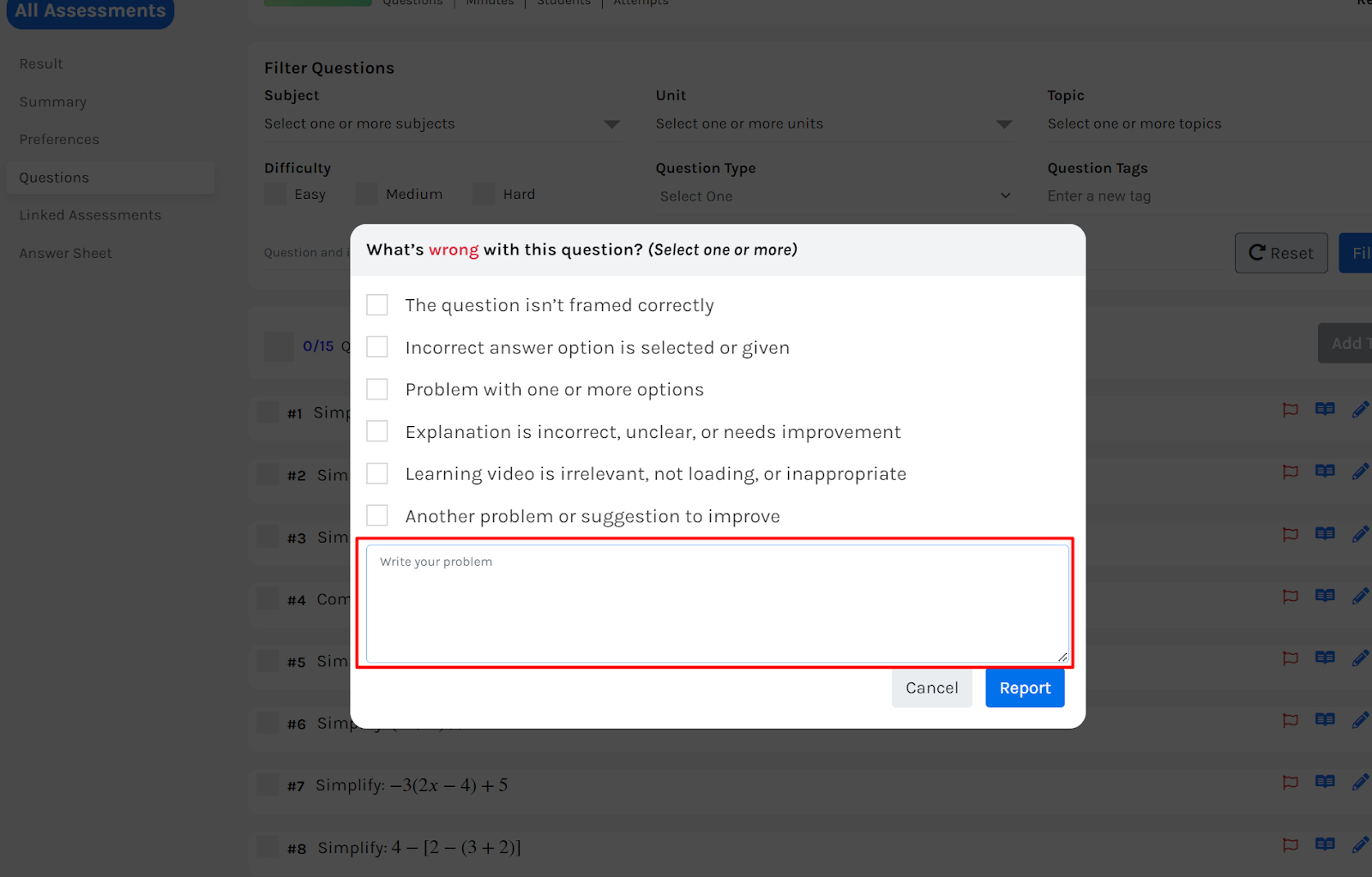The width and height of the screenshot is (1372, 877).
Task: Edit question #6 using the pencil icon
Action: pos(1360,720)
